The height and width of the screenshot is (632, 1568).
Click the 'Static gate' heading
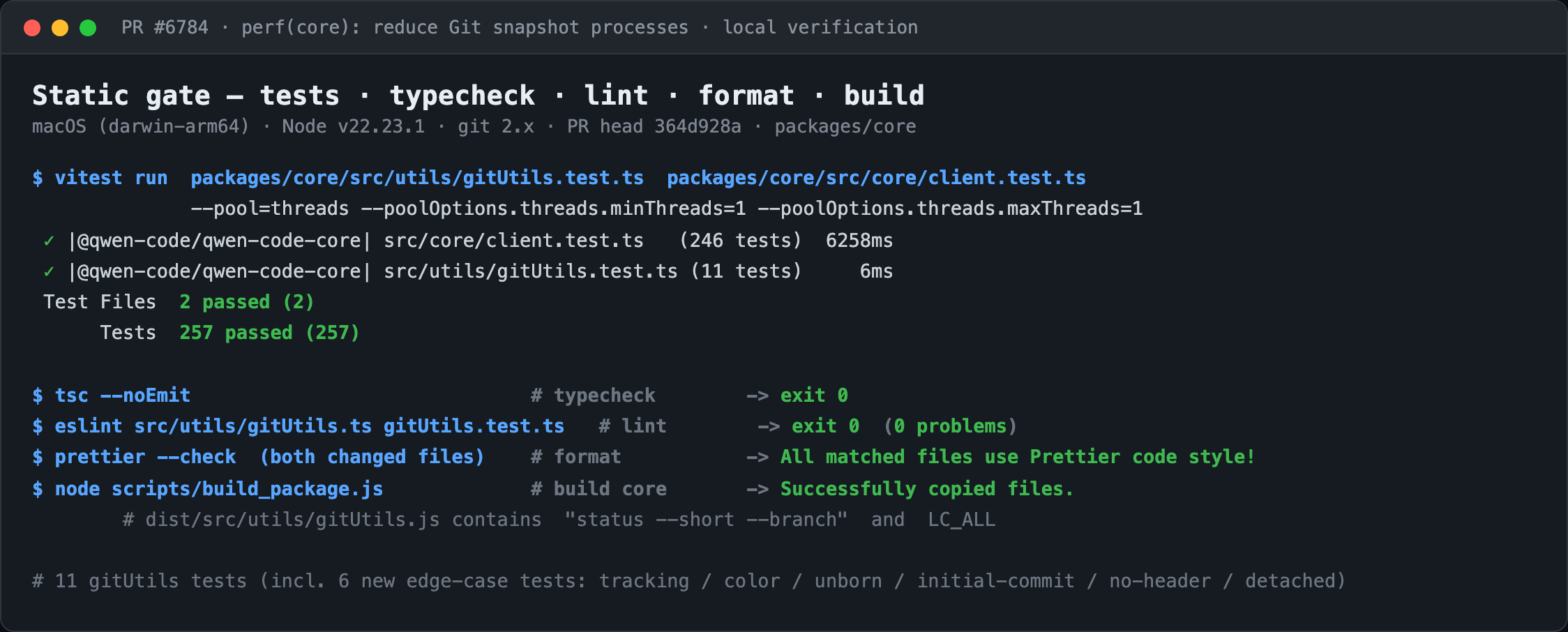(x=121, y=96)
